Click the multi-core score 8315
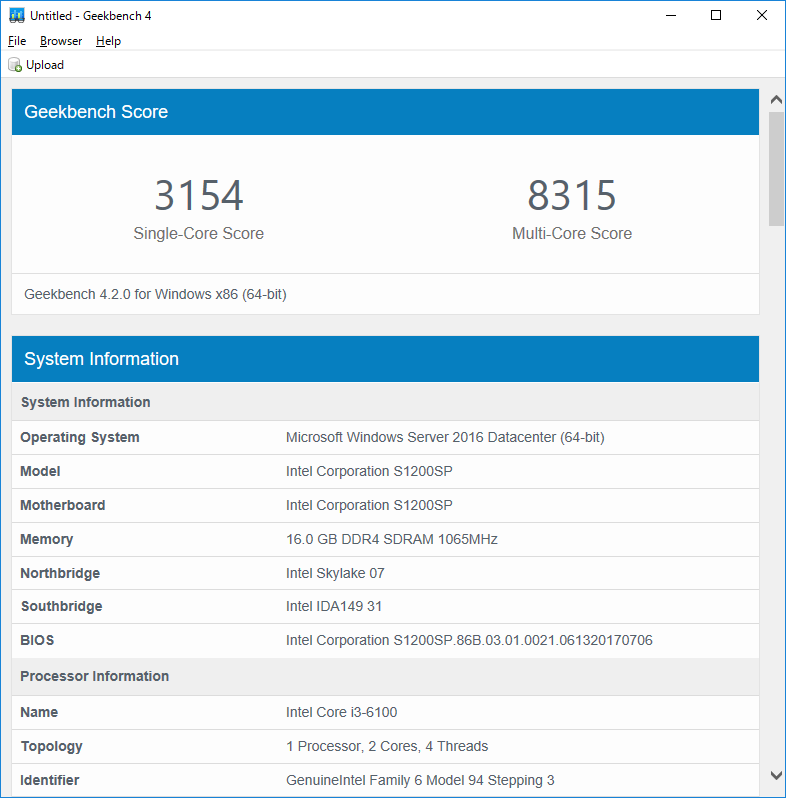Viewport: 786px width, 798px height. (572, 195)
